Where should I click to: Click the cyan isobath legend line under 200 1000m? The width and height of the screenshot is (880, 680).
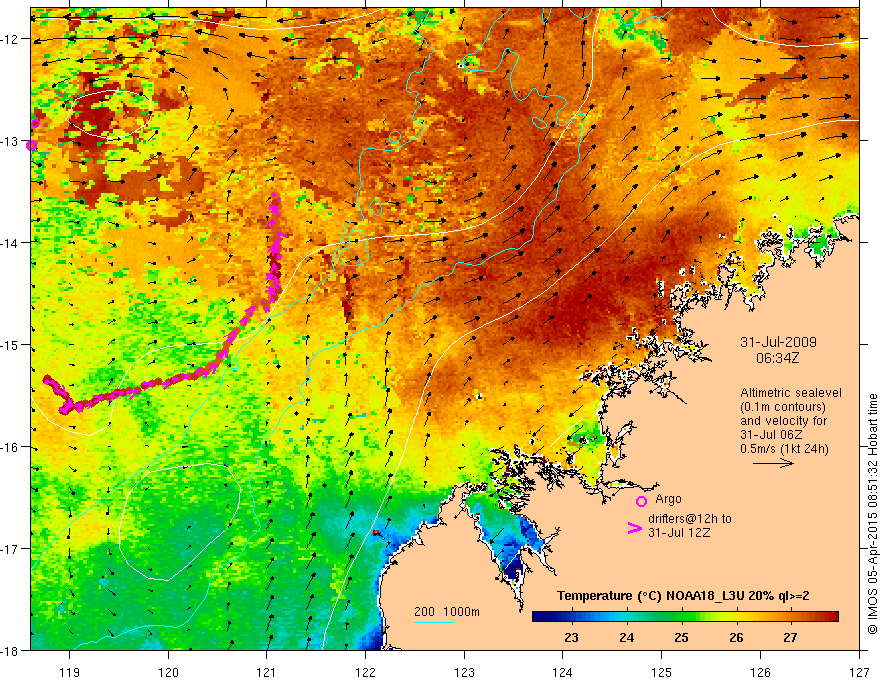tap(434, 622)
